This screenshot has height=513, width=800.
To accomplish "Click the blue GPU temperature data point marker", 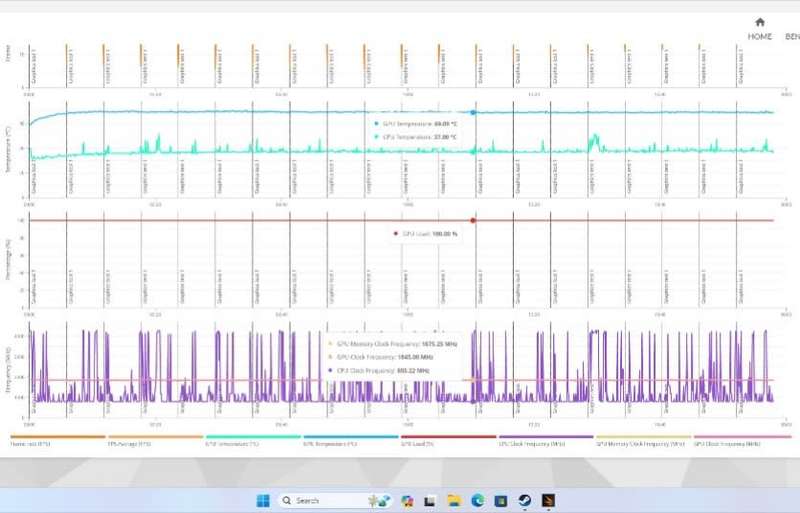I will [473, 112].
